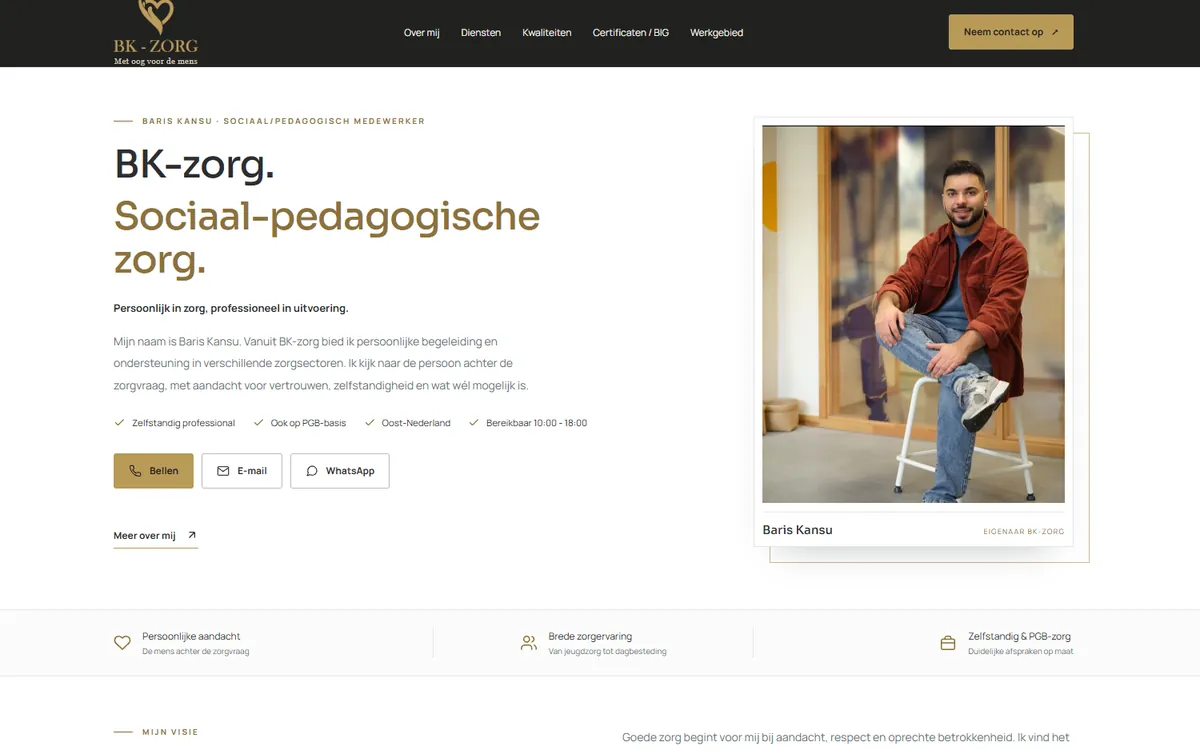Click the E-mail button
The image size is (1200, 750).
pos(242,471)
